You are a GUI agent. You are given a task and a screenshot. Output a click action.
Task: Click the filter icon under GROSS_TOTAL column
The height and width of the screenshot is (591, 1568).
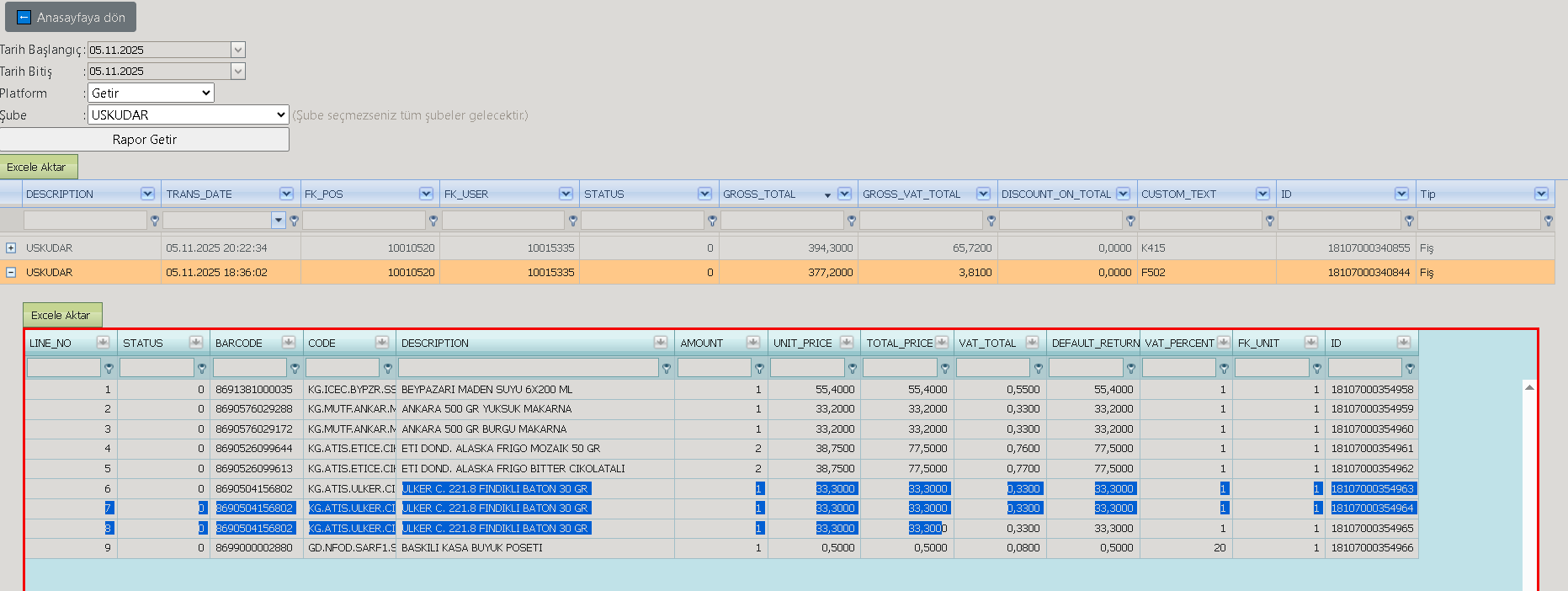pos(852,221)
